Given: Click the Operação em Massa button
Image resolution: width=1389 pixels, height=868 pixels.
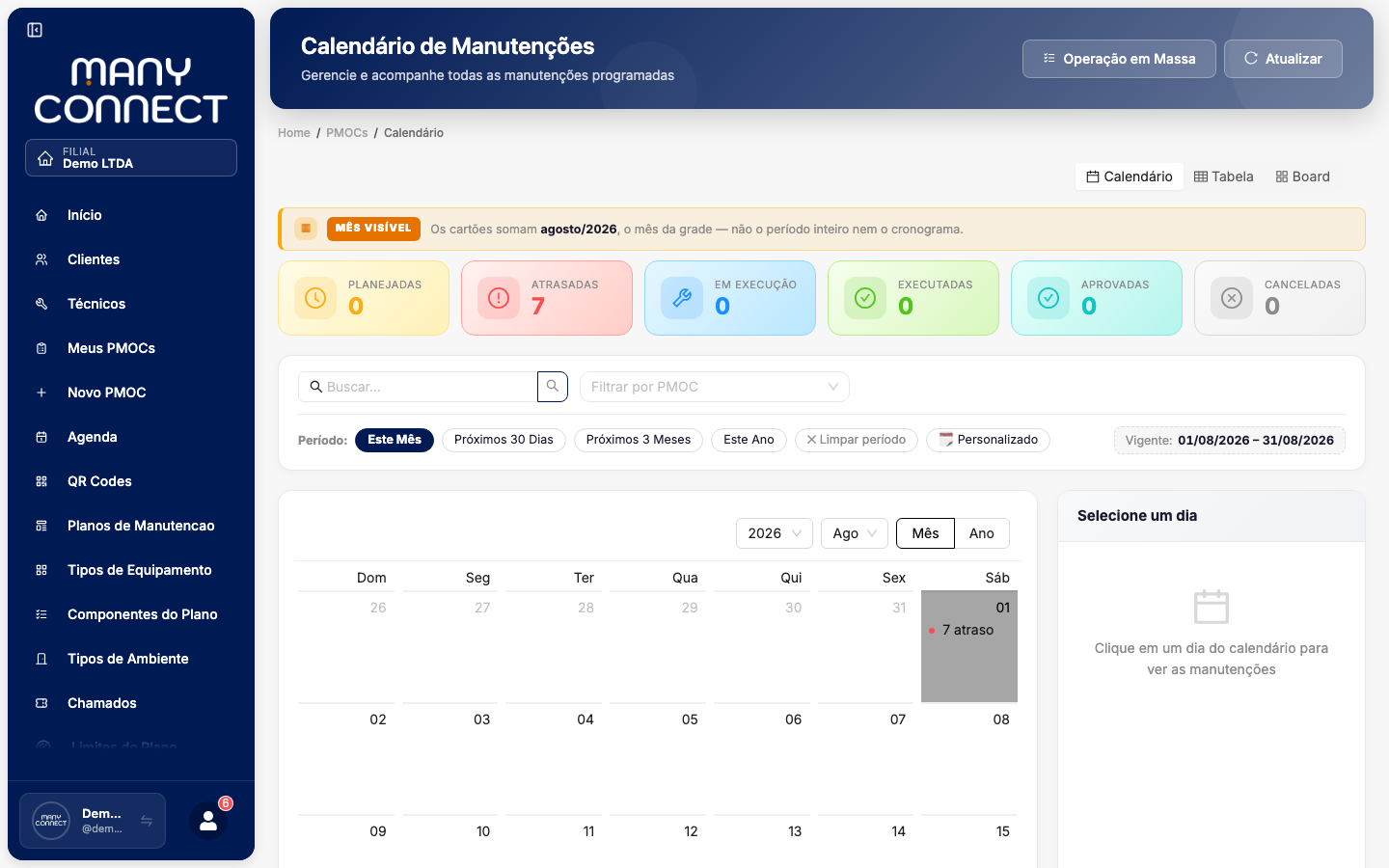Looking at the screenshot, I should point(1119,59).
